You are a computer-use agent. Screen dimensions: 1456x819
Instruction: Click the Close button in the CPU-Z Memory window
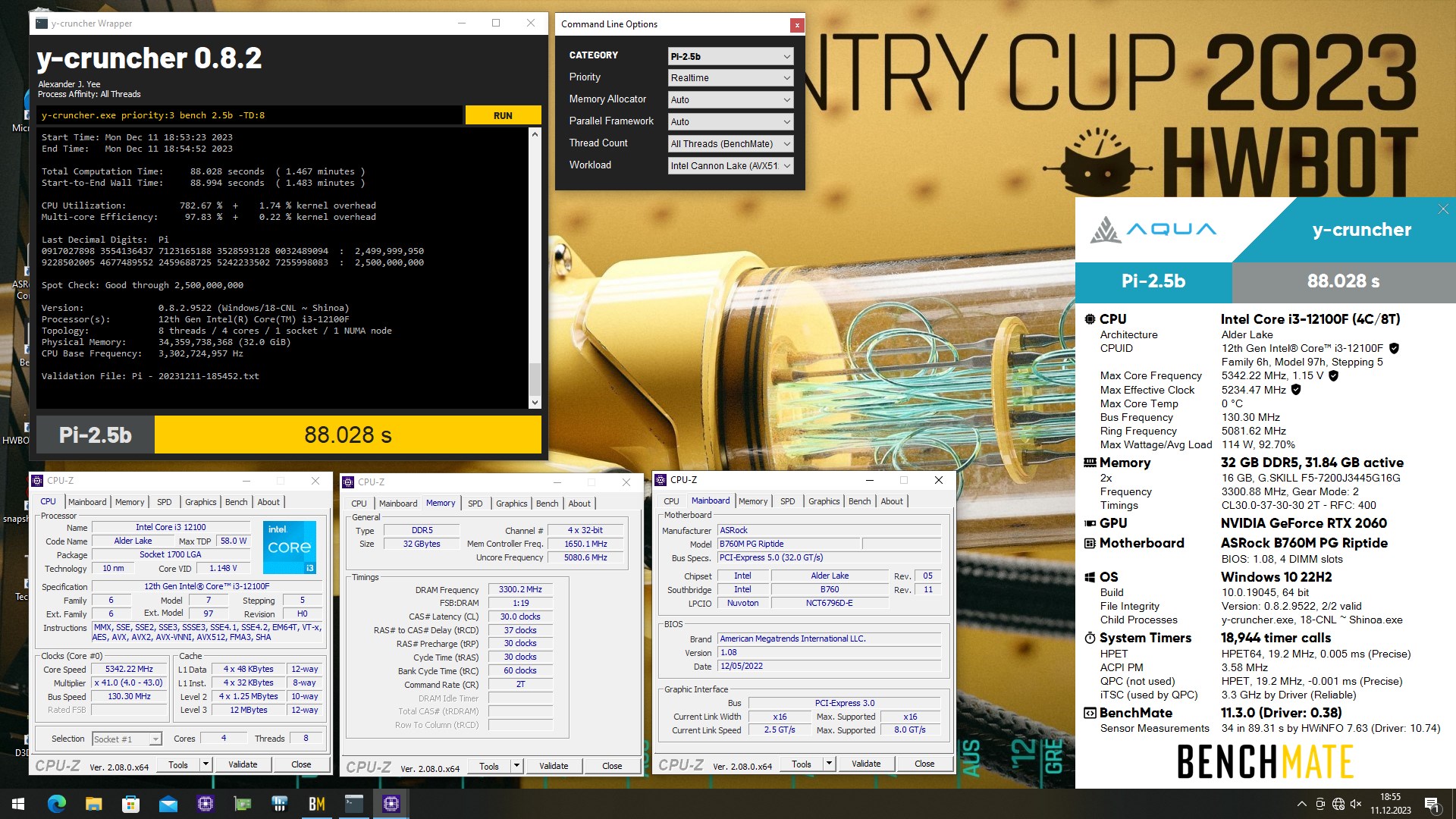pos(612,767)
